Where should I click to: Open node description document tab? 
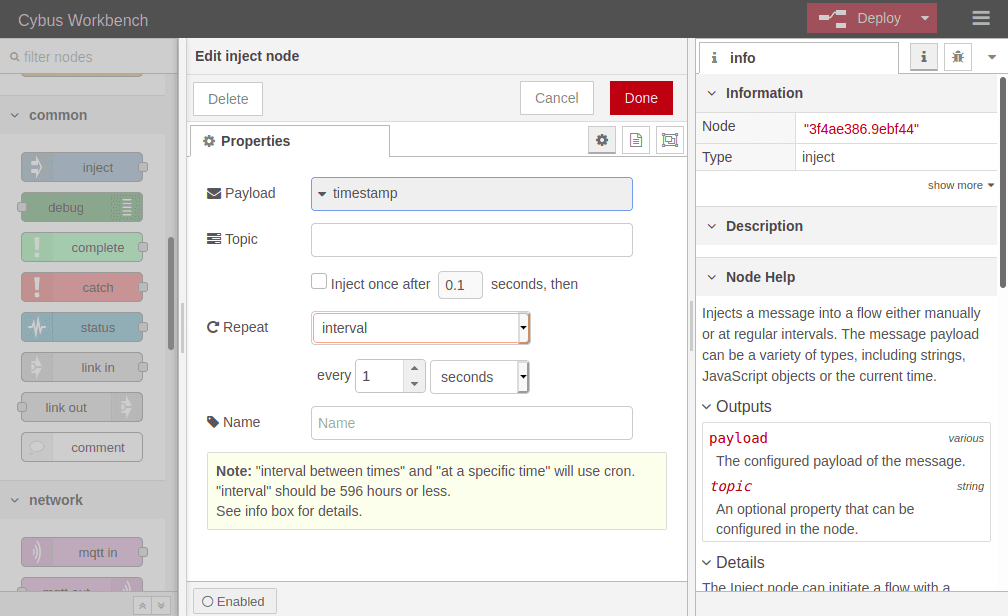click(x=635, y=141)
